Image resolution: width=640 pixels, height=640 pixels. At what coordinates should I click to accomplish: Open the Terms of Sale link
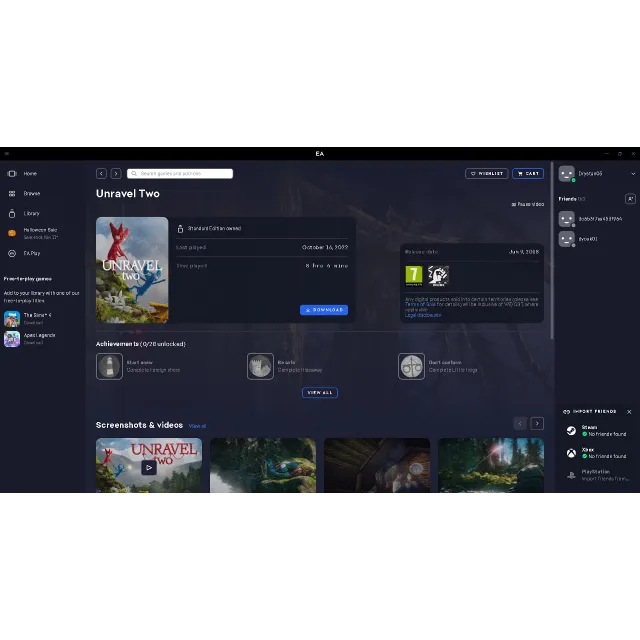[x=420, y=304]
